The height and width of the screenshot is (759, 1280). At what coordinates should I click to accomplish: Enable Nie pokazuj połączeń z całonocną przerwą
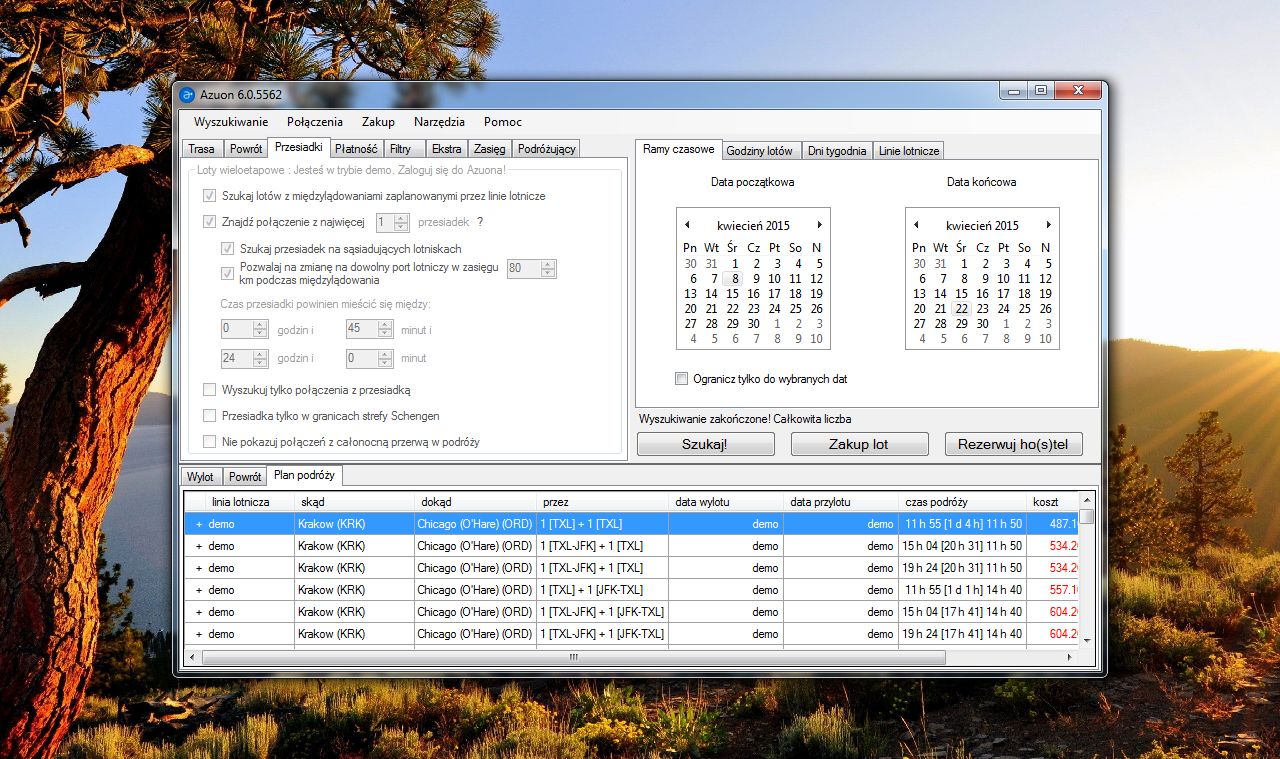click(209, 442)
